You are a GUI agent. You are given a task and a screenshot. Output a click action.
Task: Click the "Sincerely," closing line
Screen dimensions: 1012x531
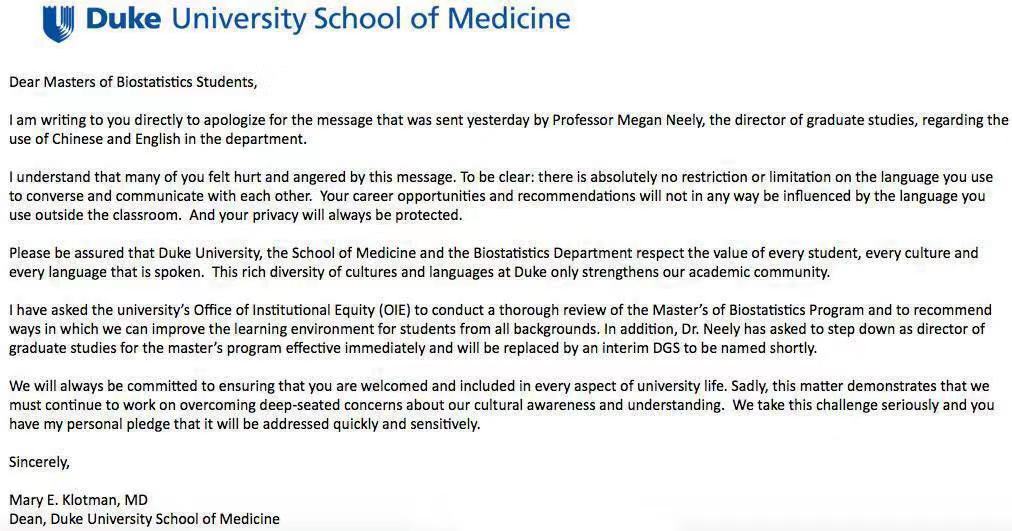[39, 462]
